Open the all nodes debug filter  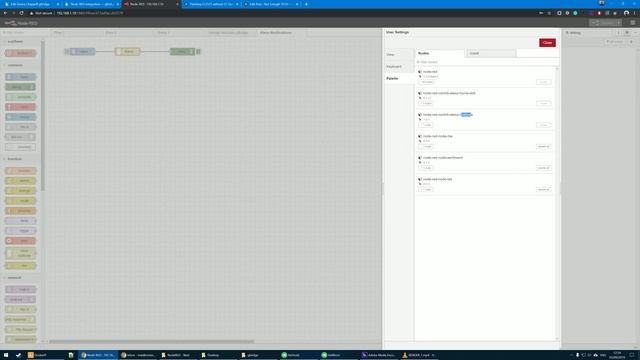pyautogui.click(x=615, y=42)
